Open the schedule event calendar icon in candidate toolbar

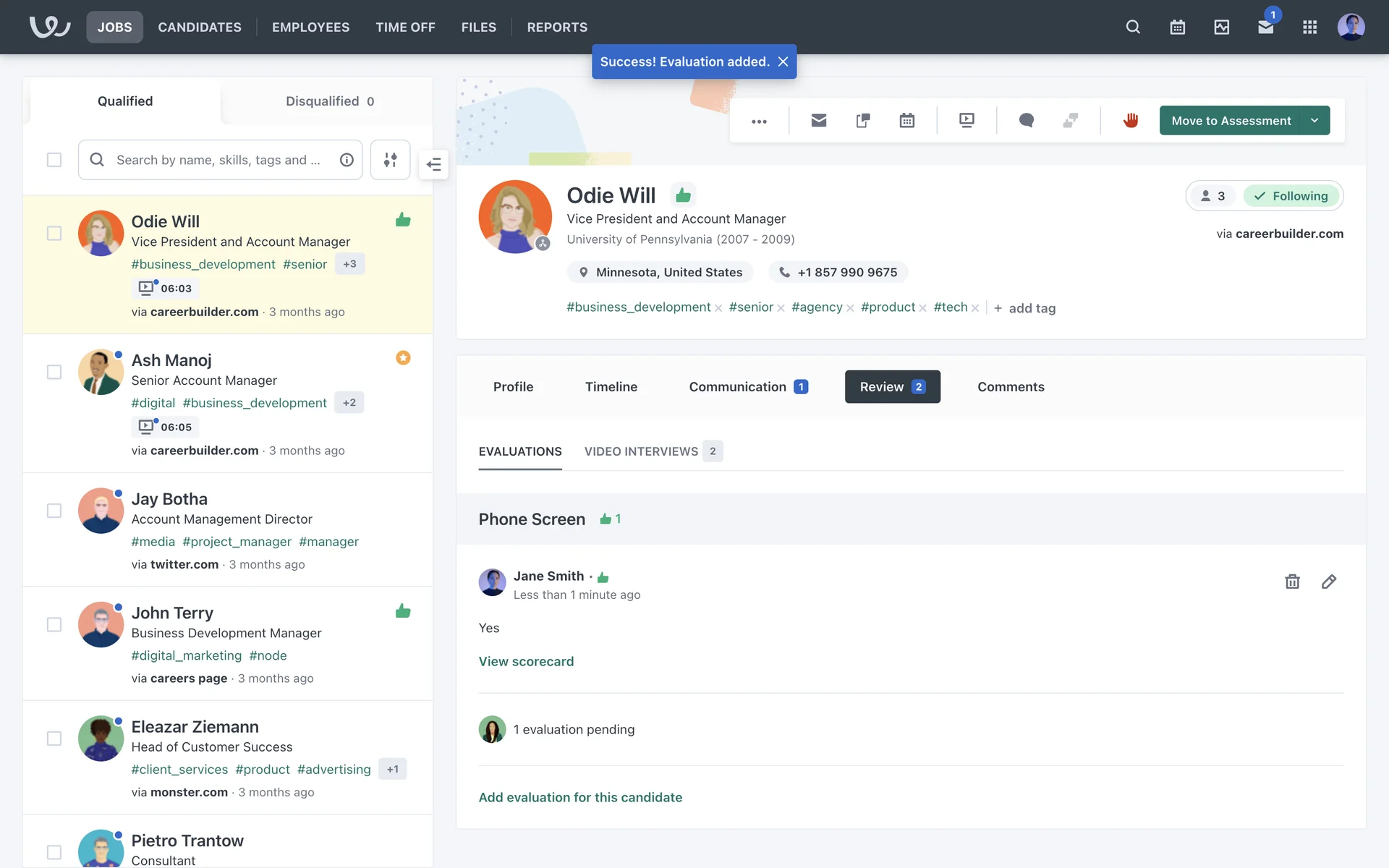pyautogui.click(x=906, y=120)
